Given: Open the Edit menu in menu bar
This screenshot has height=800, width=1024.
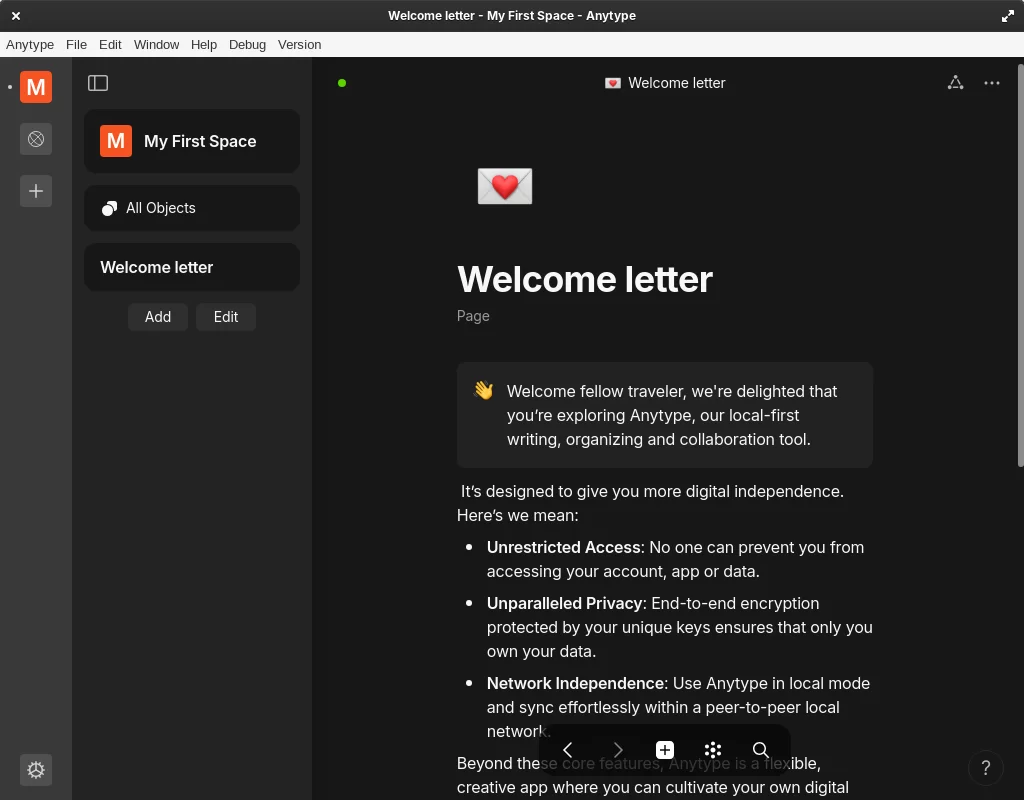Looking at the screenshot, I should [110, 44].
